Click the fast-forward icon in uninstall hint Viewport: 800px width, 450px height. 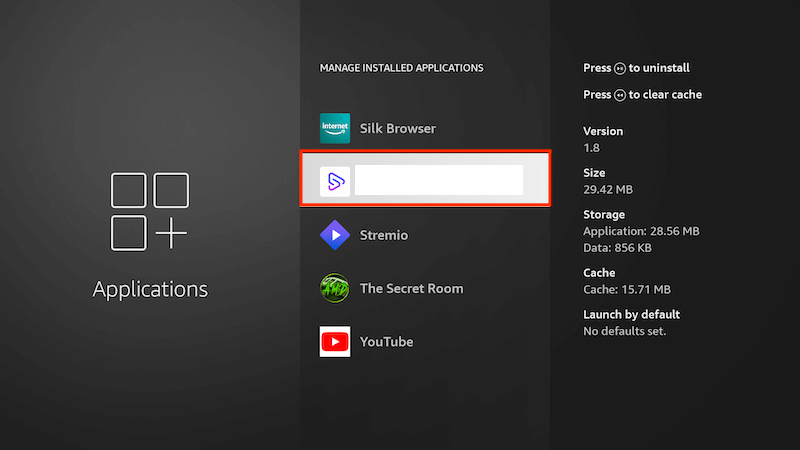click(x=620, y=68)
